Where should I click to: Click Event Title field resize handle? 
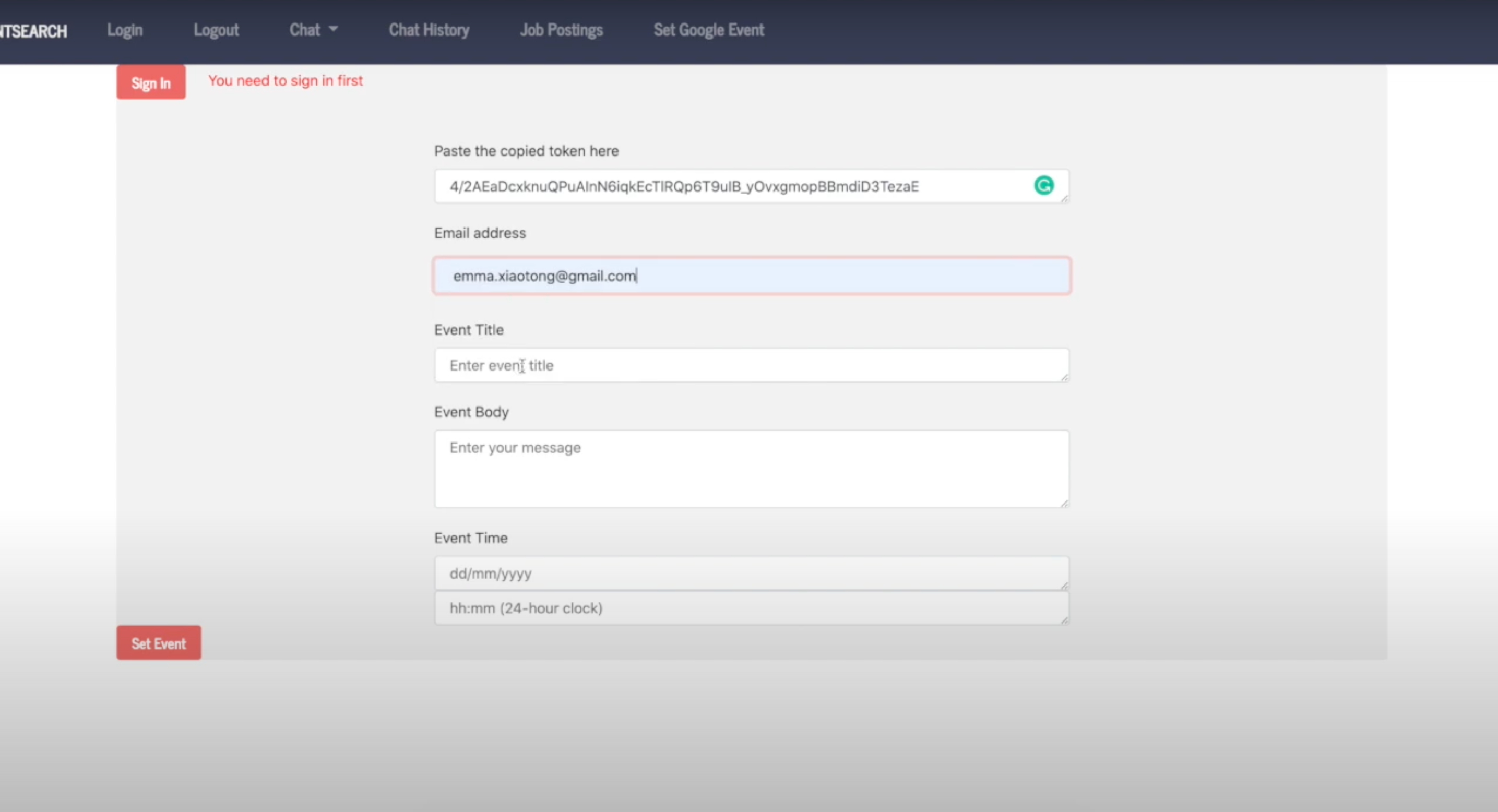pos(1064,378)
